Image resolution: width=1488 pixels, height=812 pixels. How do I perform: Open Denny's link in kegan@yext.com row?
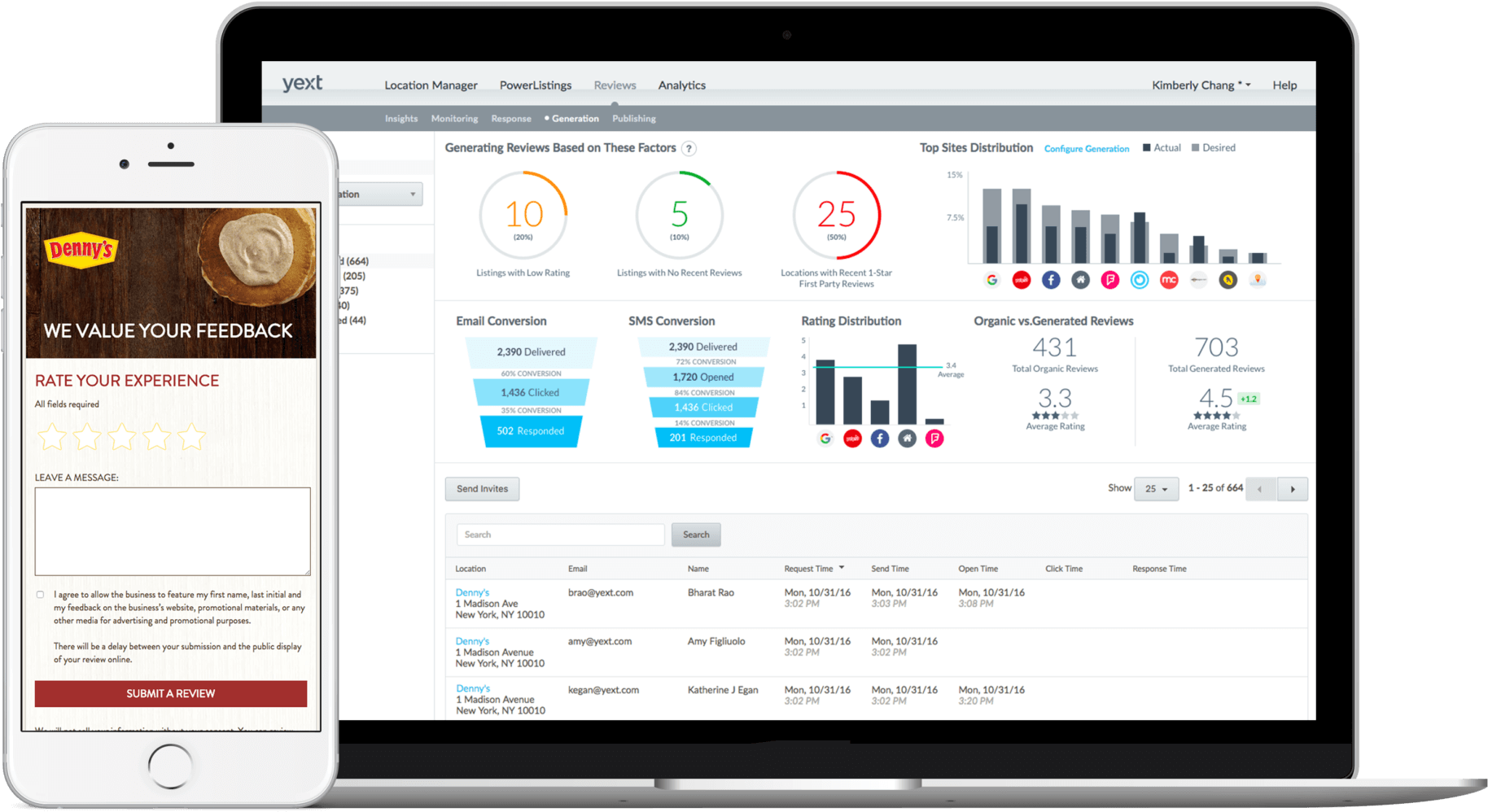click(x=473, y=688)
